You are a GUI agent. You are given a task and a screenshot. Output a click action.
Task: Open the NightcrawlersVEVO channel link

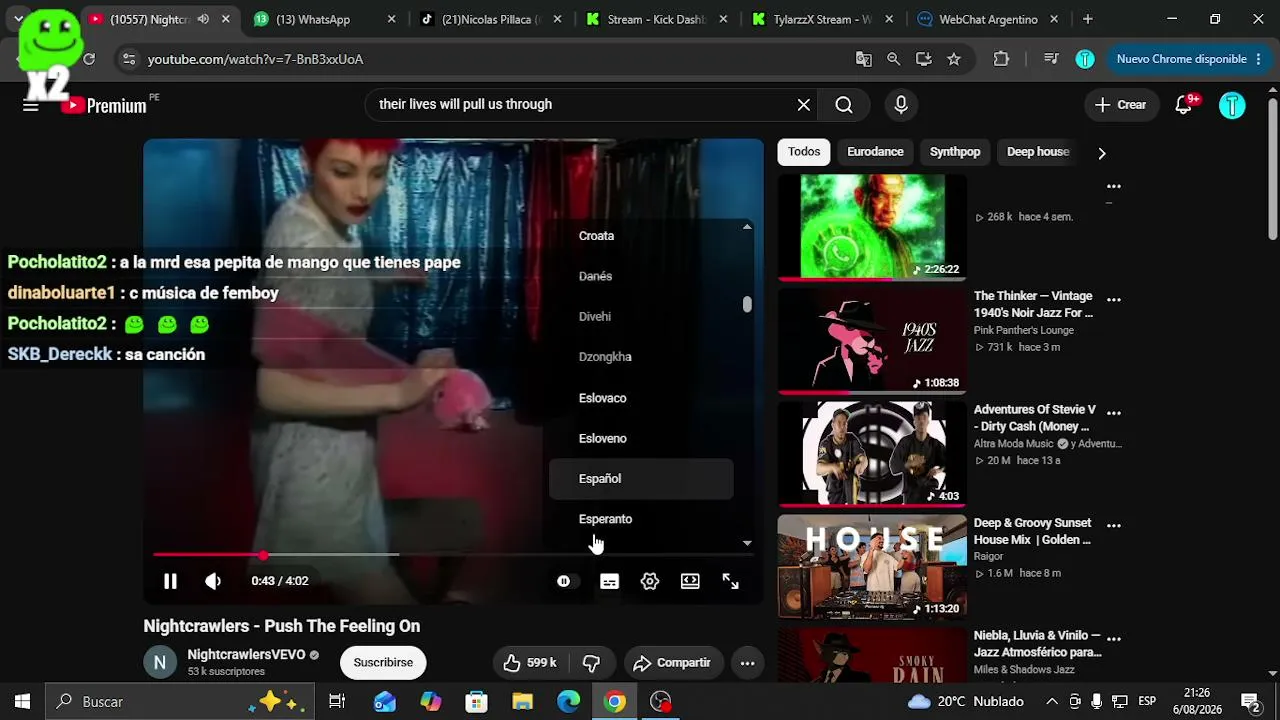click(x=246, y=655)
